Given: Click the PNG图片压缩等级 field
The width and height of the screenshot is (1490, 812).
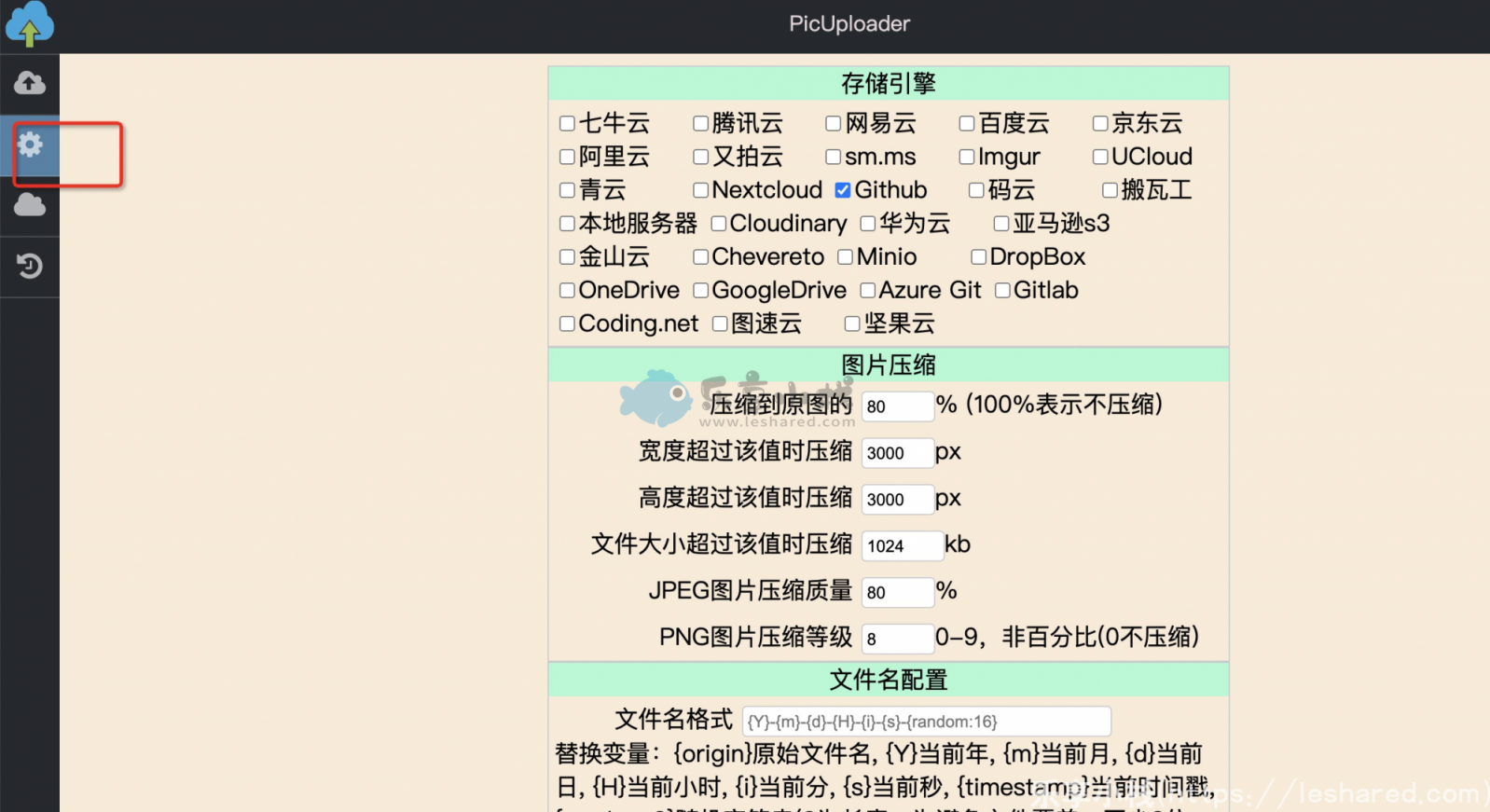Looking at the screenshot, I should pyautogui.click(x=897, y=640).
